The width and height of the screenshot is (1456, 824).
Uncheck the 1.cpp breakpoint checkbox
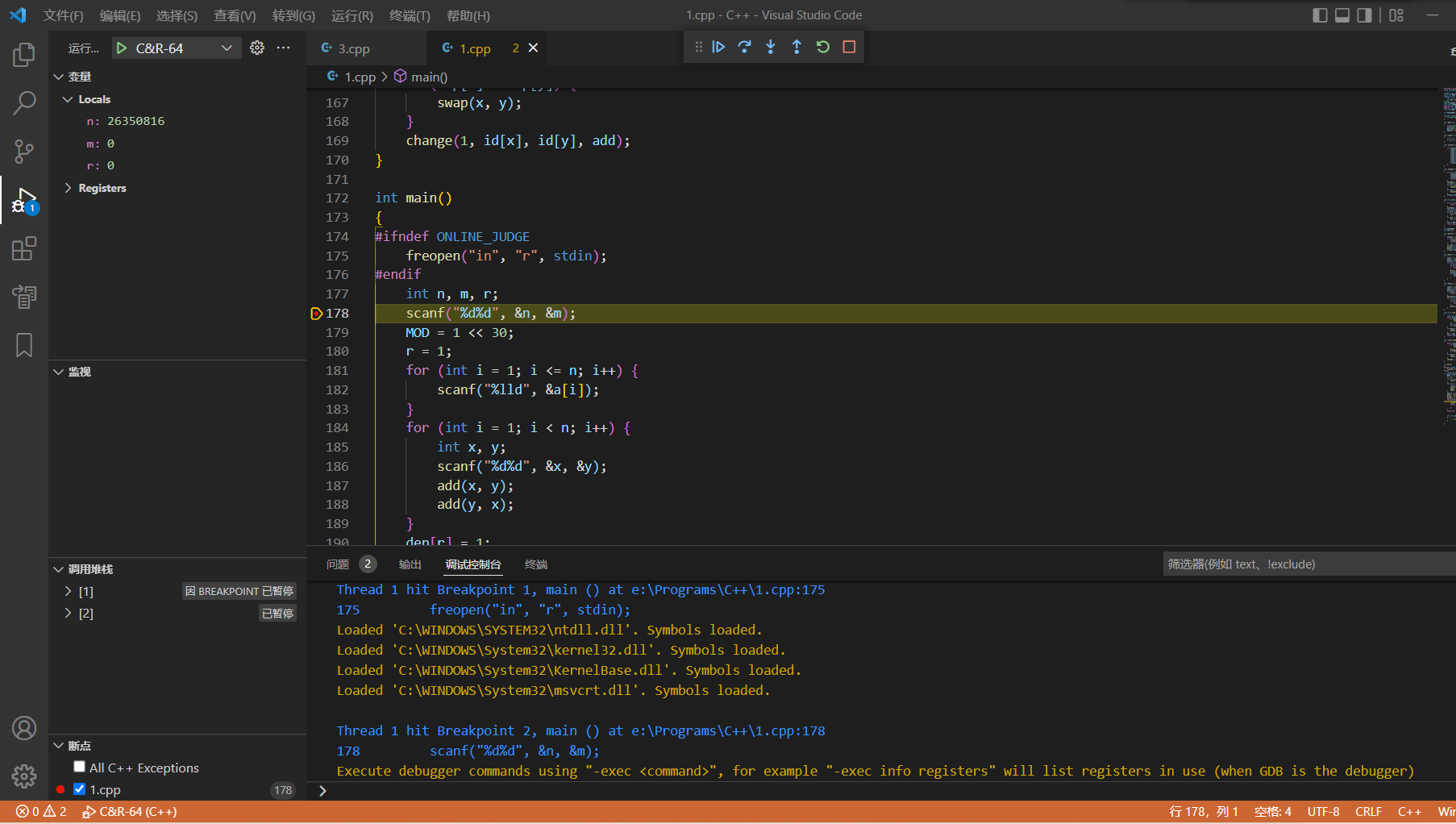79,789
